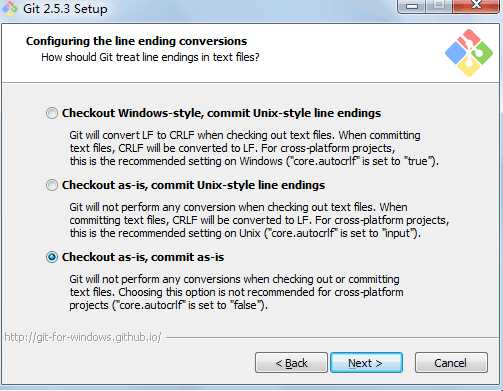Click the How should Git treat line endings subtitle
Viewport: 503px width, 391px height.
click(150, 57)
